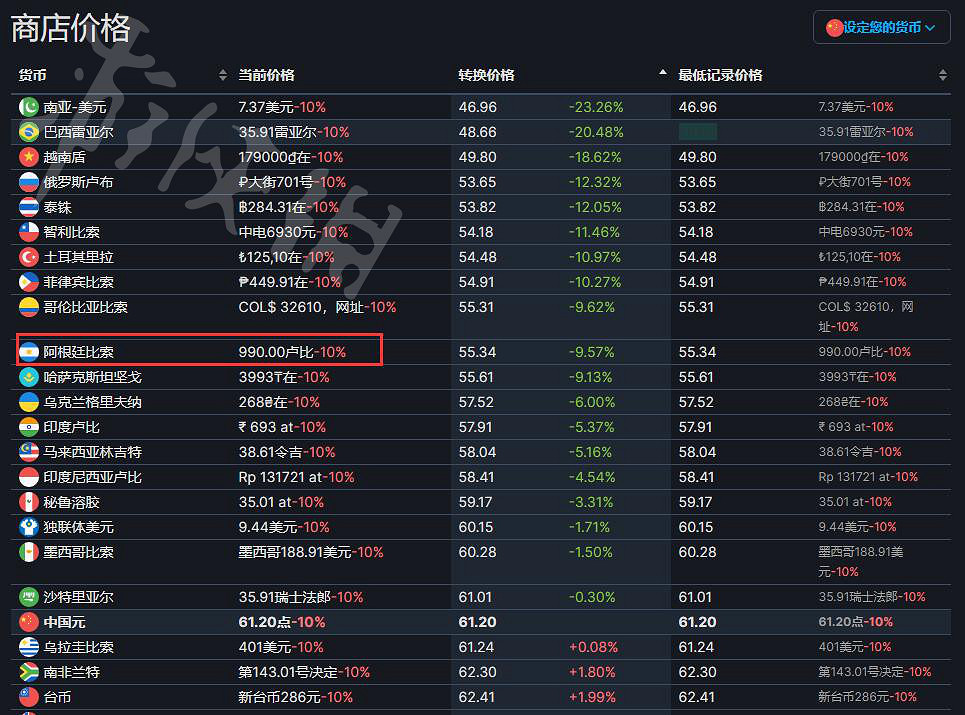
Task: Click the Argentina flag icon beside 阿根廷比索
Action: (29, 352)
